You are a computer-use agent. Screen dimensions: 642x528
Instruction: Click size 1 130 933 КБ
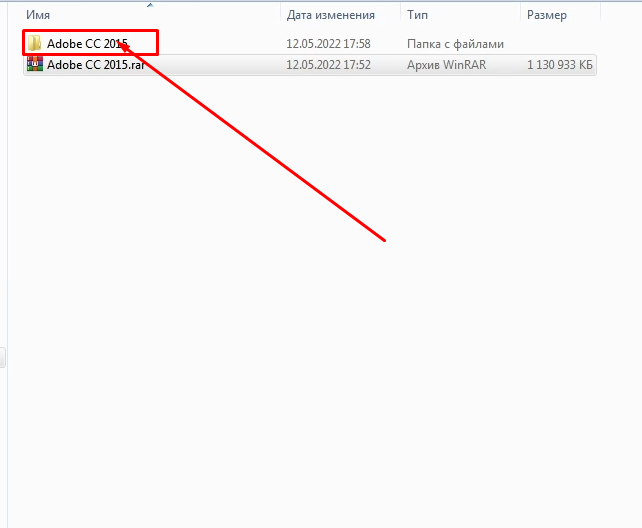pyautogui.click(x=559, y=65)
